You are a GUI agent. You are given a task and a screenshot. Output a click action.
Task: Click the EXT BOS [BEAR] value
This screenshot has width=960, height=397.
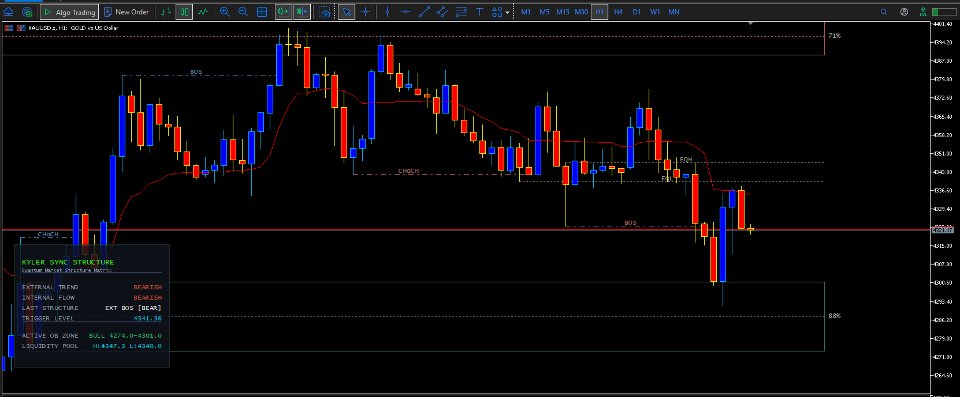tap(133, 308)
